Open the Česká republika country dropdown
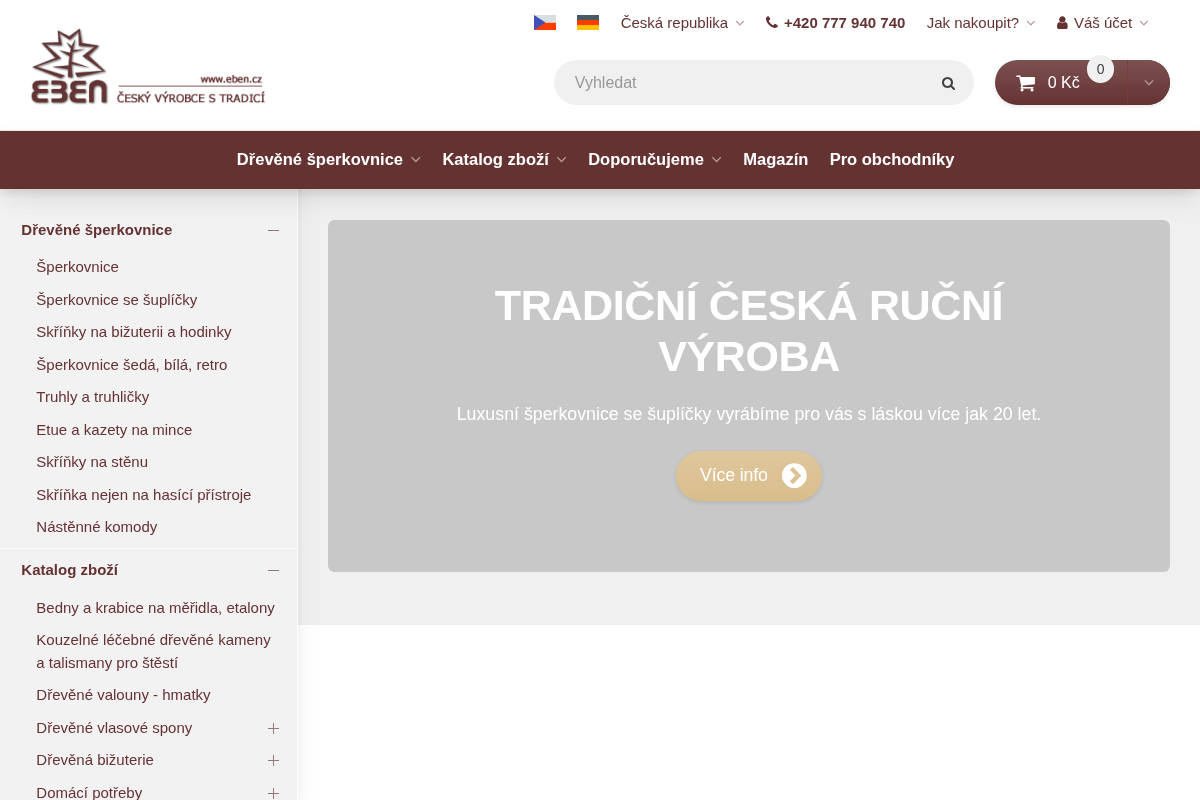Viewport: 1200px width, 800px height. tap(682, 22)
